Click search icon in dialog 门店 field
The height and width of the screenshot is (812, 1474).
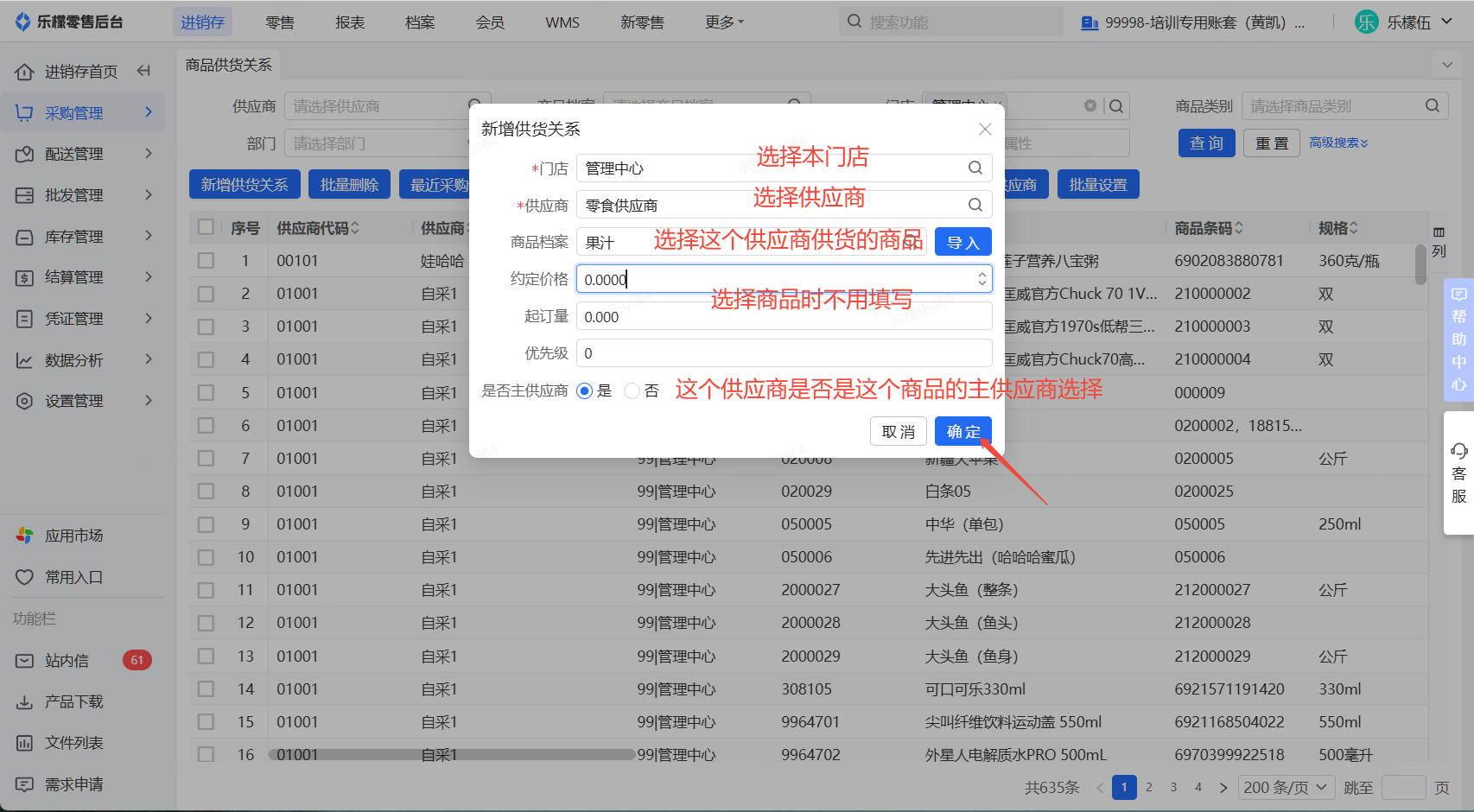coord(975,168)
